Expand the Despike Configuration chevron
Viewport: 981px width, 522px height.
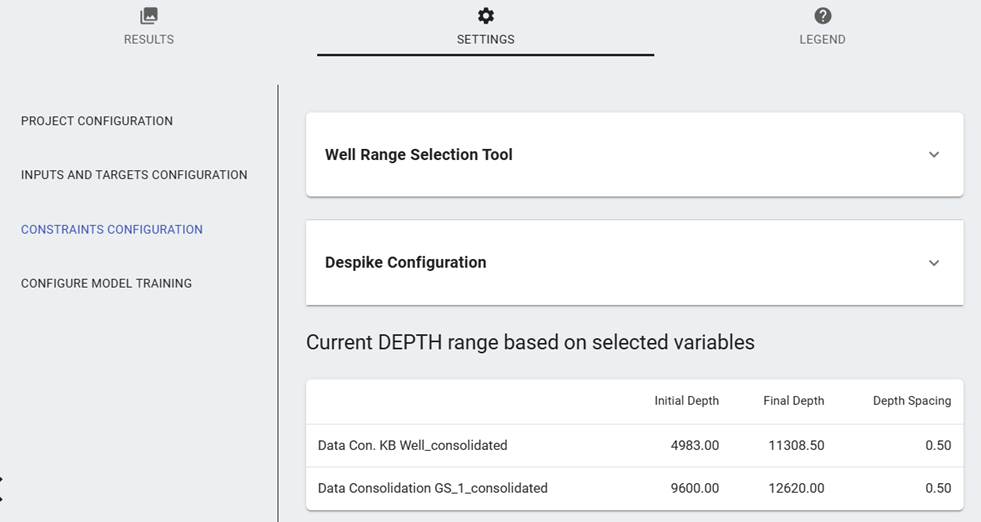click(x=934, y=263)
